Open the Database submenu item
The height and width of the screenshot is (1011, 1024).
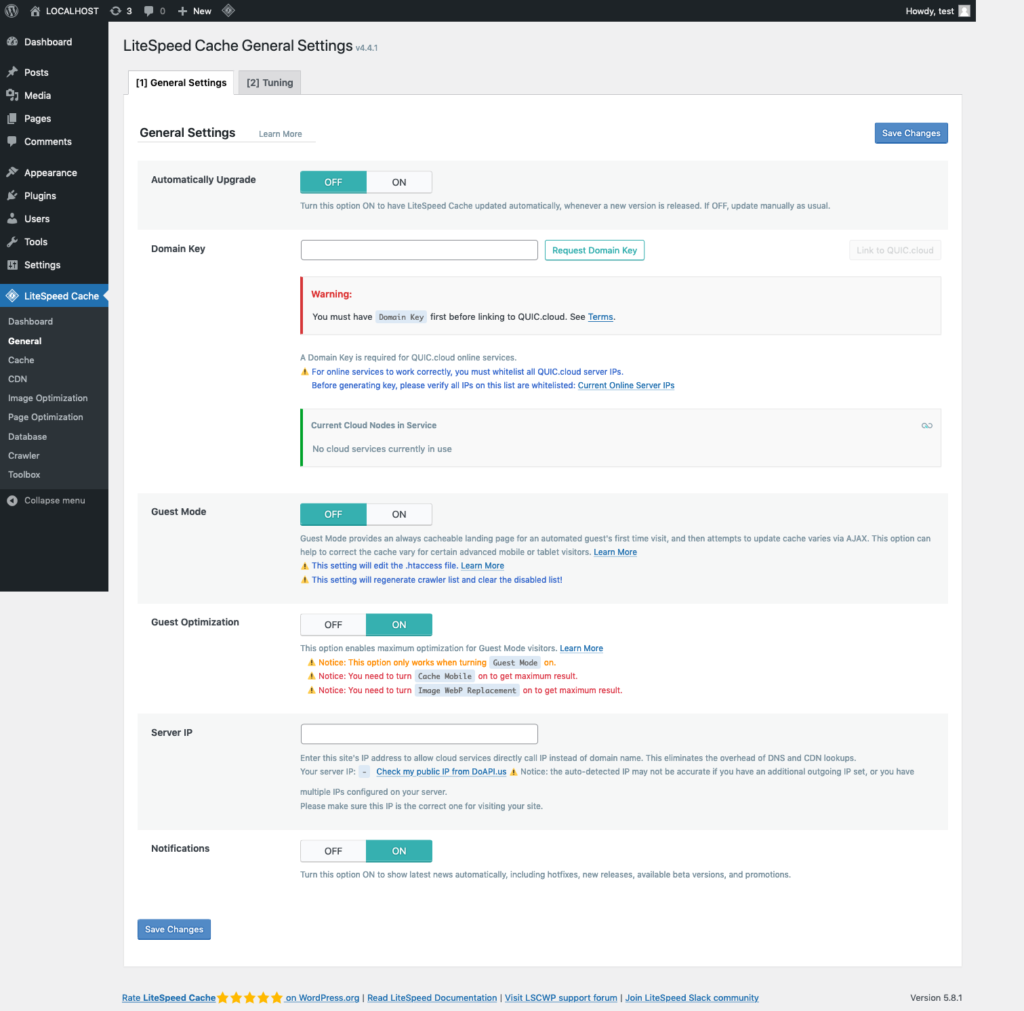pos(27,436)
